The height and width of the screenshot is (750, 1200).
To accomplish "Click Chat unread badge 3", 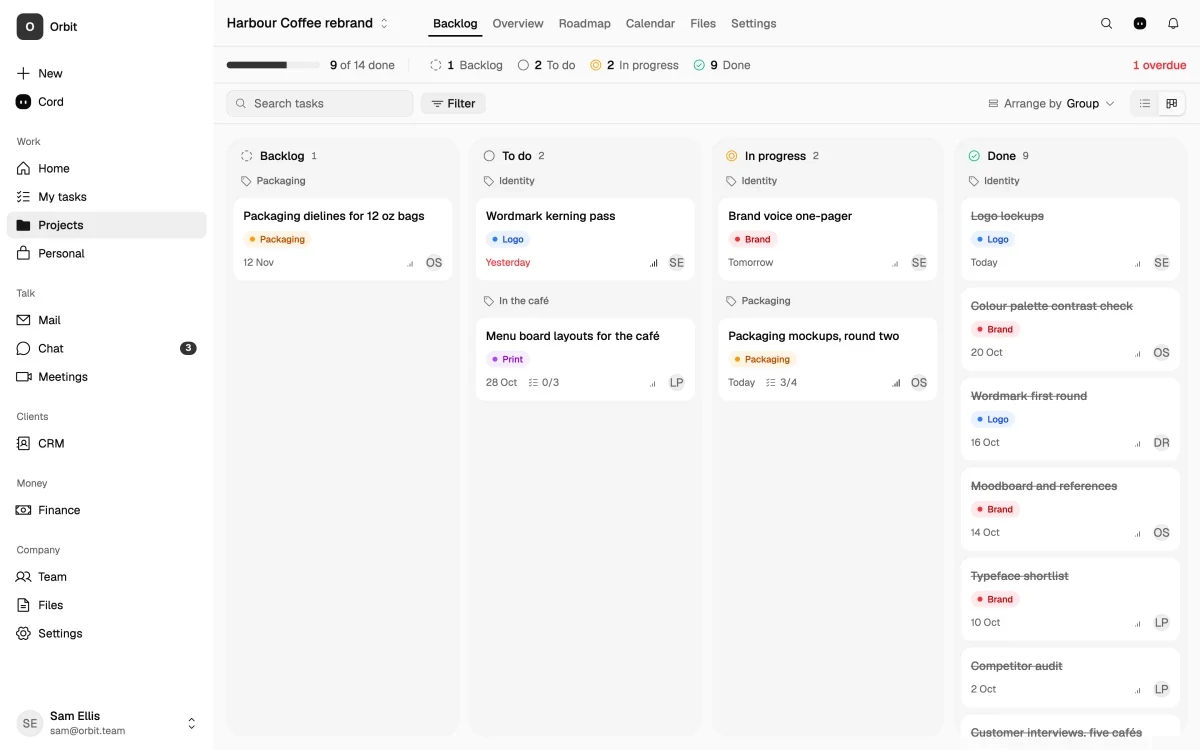I will [188, 348].
